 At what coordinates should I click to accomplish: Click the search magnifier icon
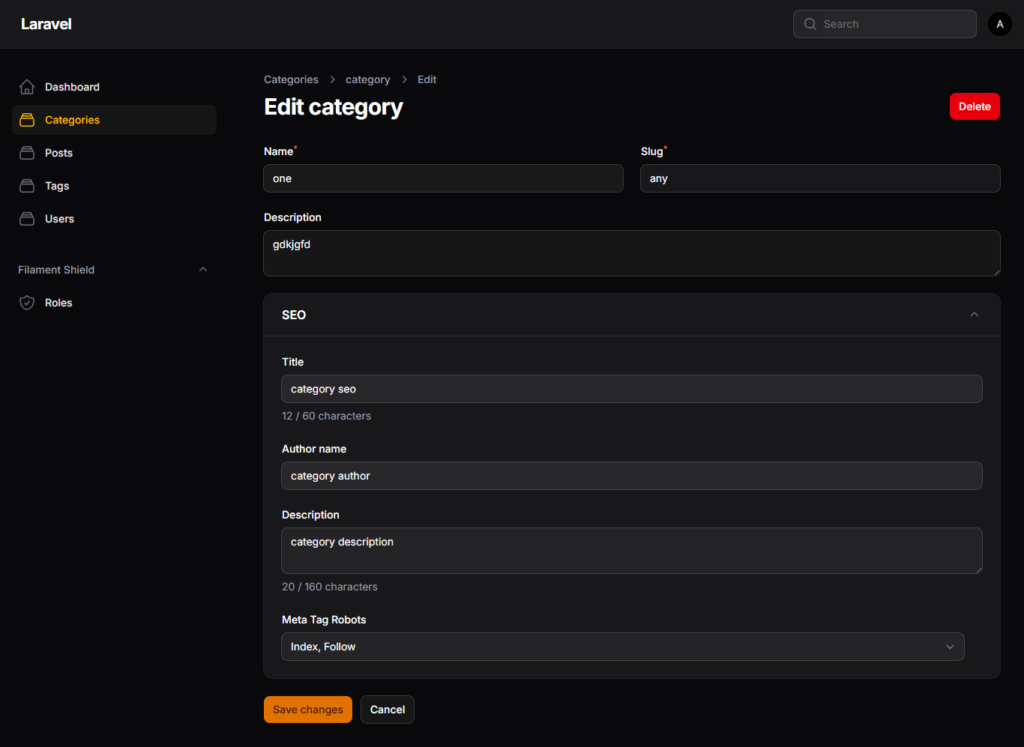tap(810, 24)
